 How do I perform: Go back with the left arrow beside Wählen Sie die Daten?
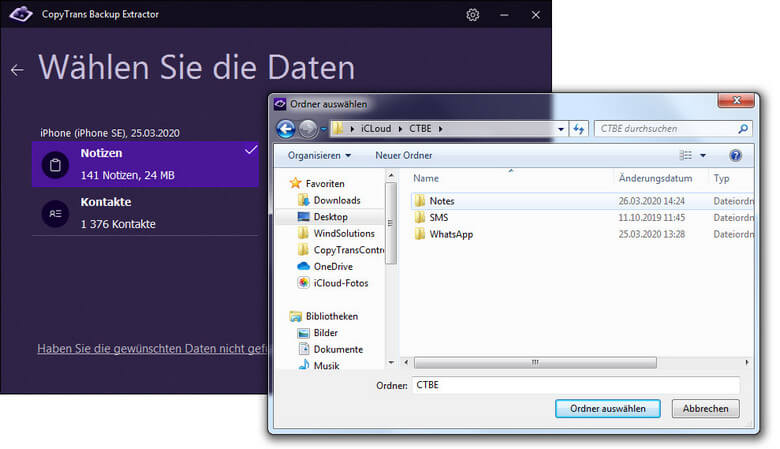pyautogui.click(x=17, y=70)
